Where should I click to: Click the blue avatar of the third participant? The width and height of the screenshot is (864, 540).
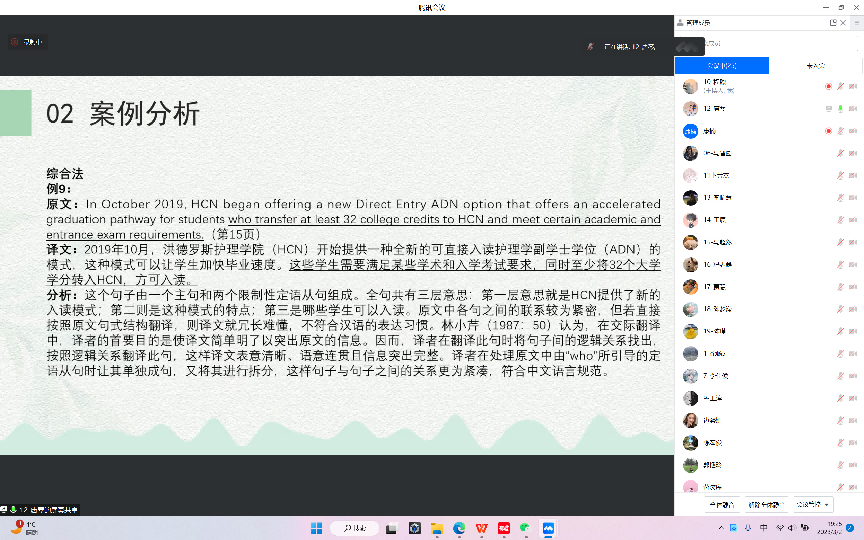pyautogui.click(x=690, y=131)
